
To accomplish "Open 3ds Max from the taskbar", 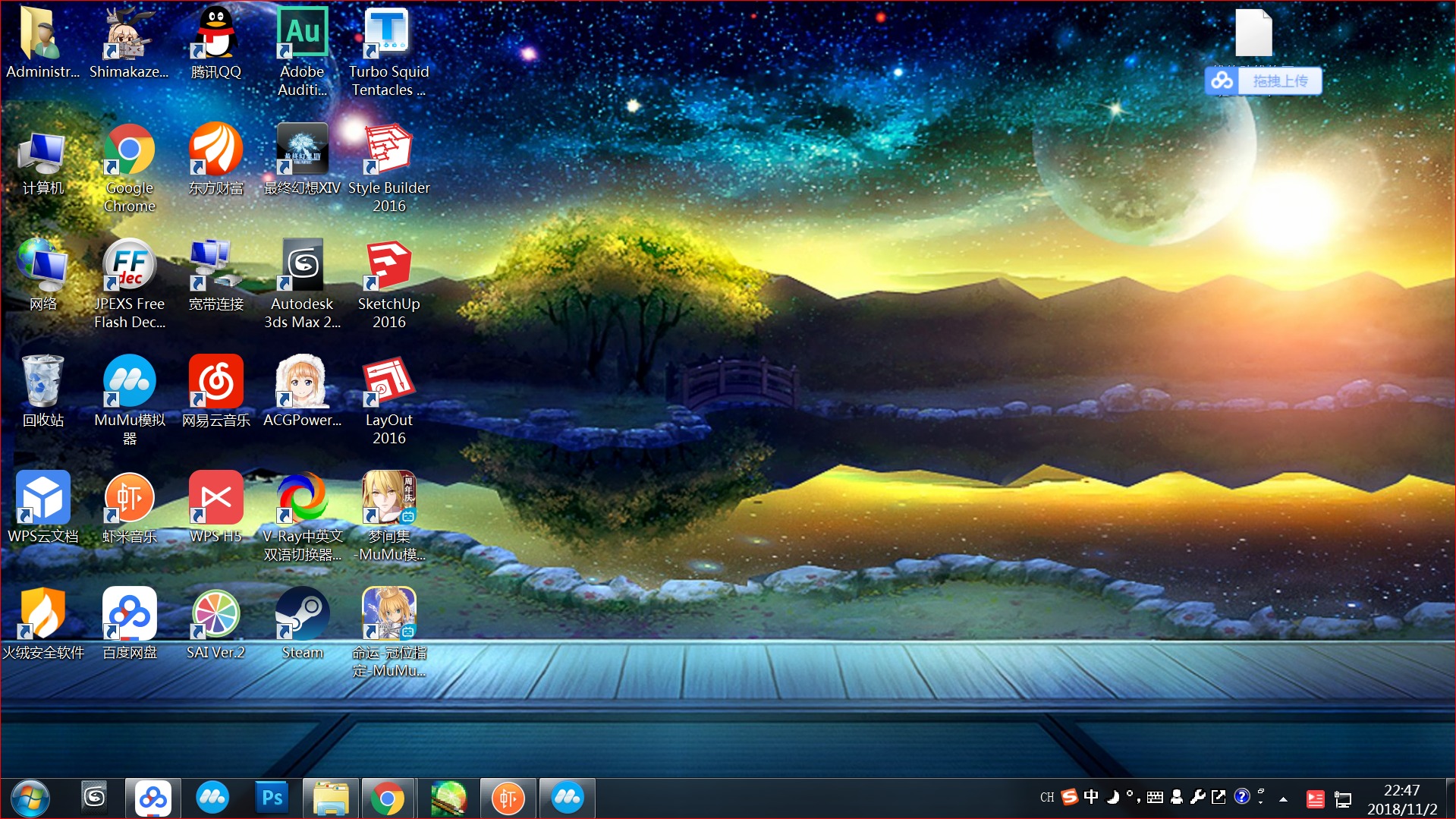I will [x=94, y=798].
